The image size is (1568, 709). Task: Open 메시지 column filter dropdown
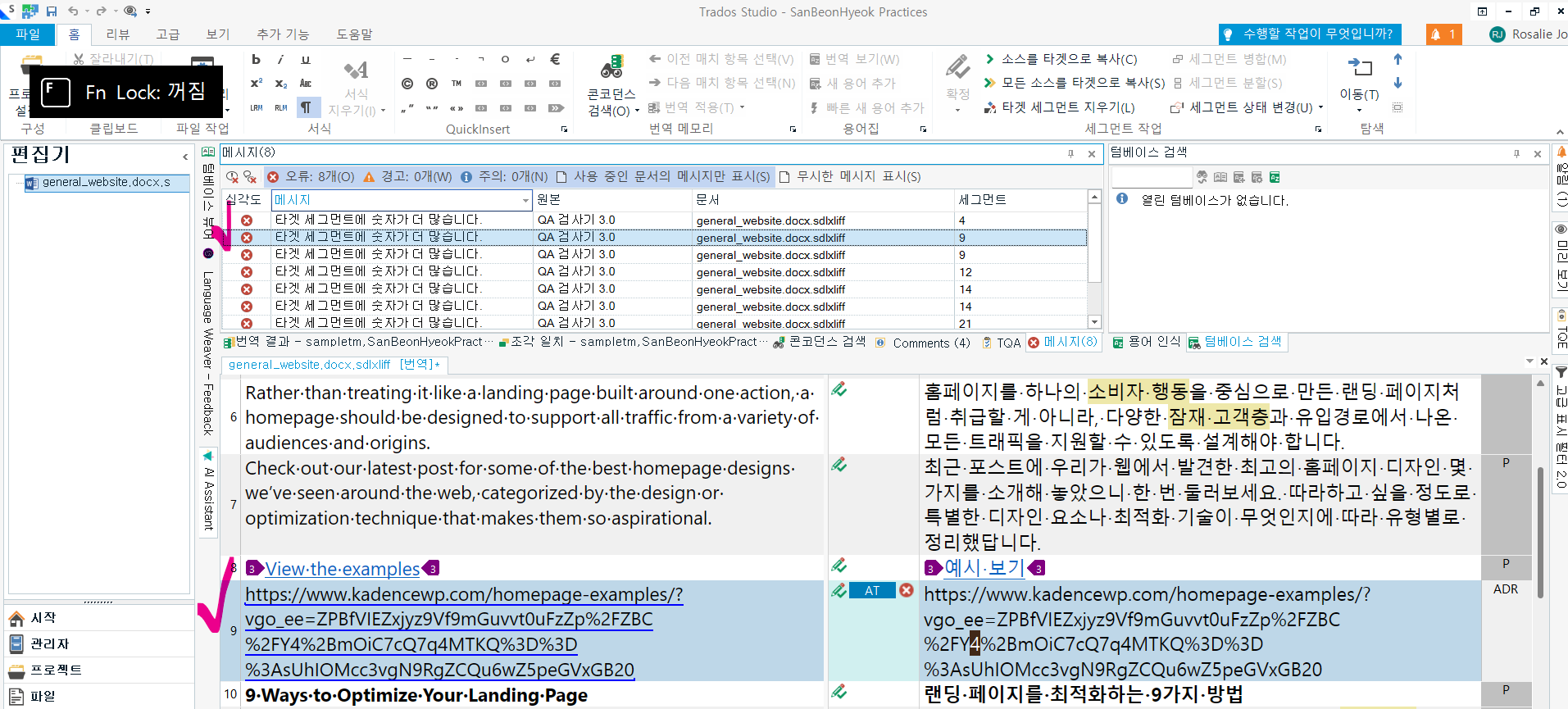525,200
